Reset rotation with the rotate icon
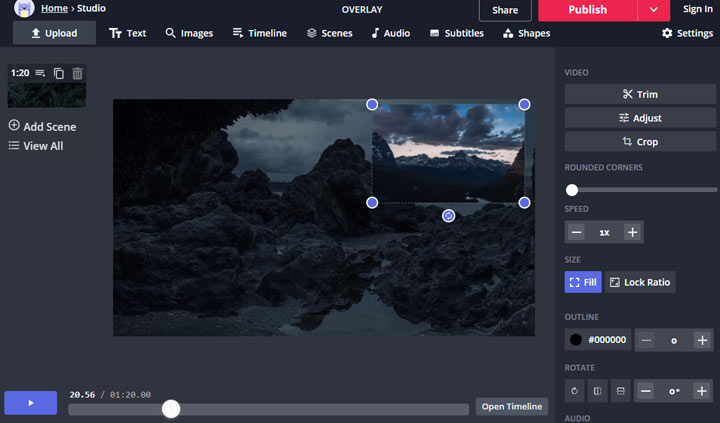 point(574,391)
